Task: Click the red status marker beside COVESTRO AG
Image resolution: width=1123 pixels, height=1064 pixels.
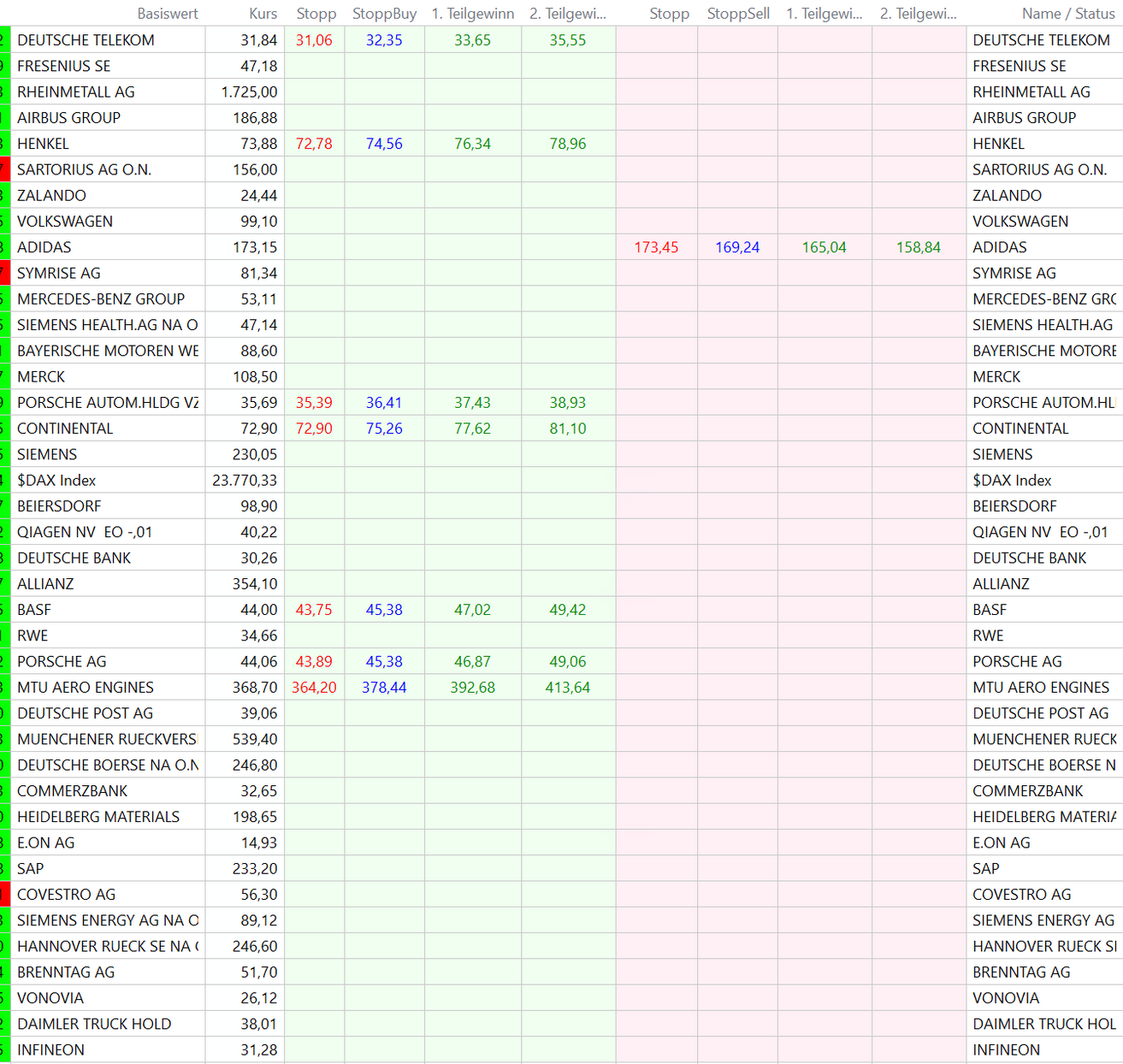Action: coord(4,895)
